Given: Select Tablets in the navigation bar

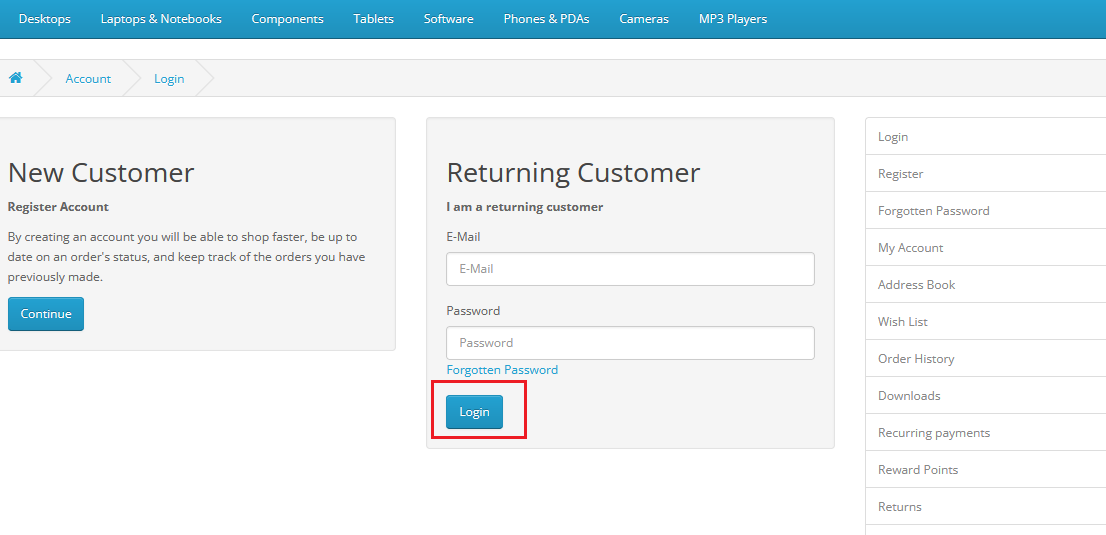Looking at the screenshot, I should click(373, 19).
